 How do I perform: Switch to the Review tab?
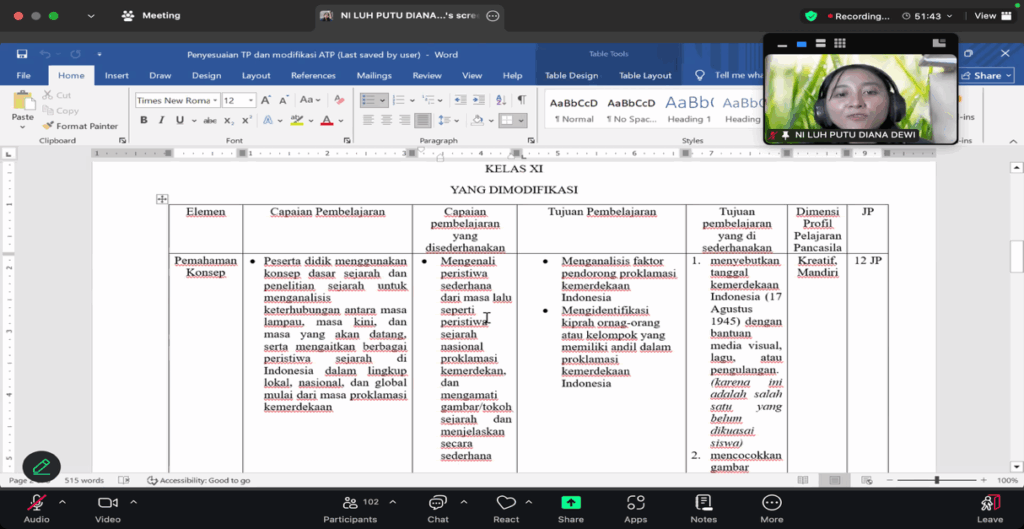click(427, 76)
